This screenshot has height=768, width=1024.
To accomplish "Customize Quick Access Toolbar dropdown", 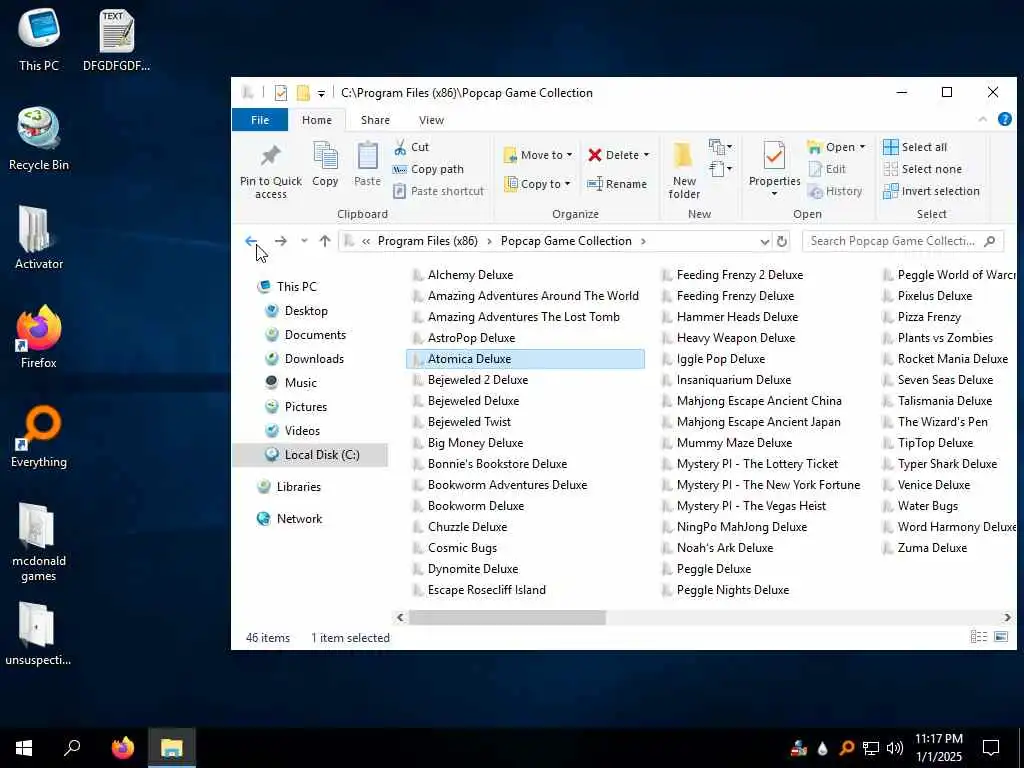I will [321, 93].
